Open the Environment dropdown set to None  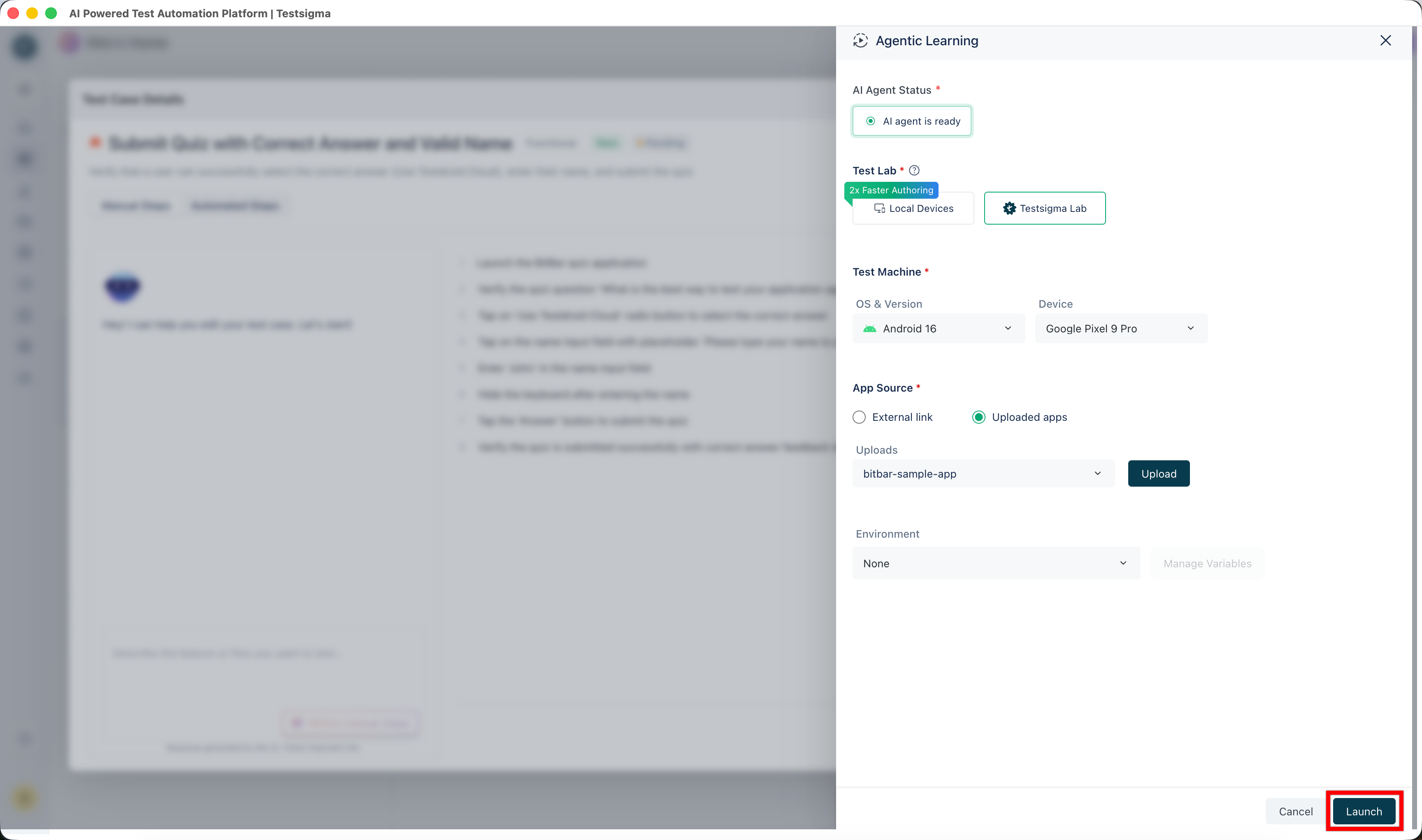pyautogui.click(x=996, y=563)
